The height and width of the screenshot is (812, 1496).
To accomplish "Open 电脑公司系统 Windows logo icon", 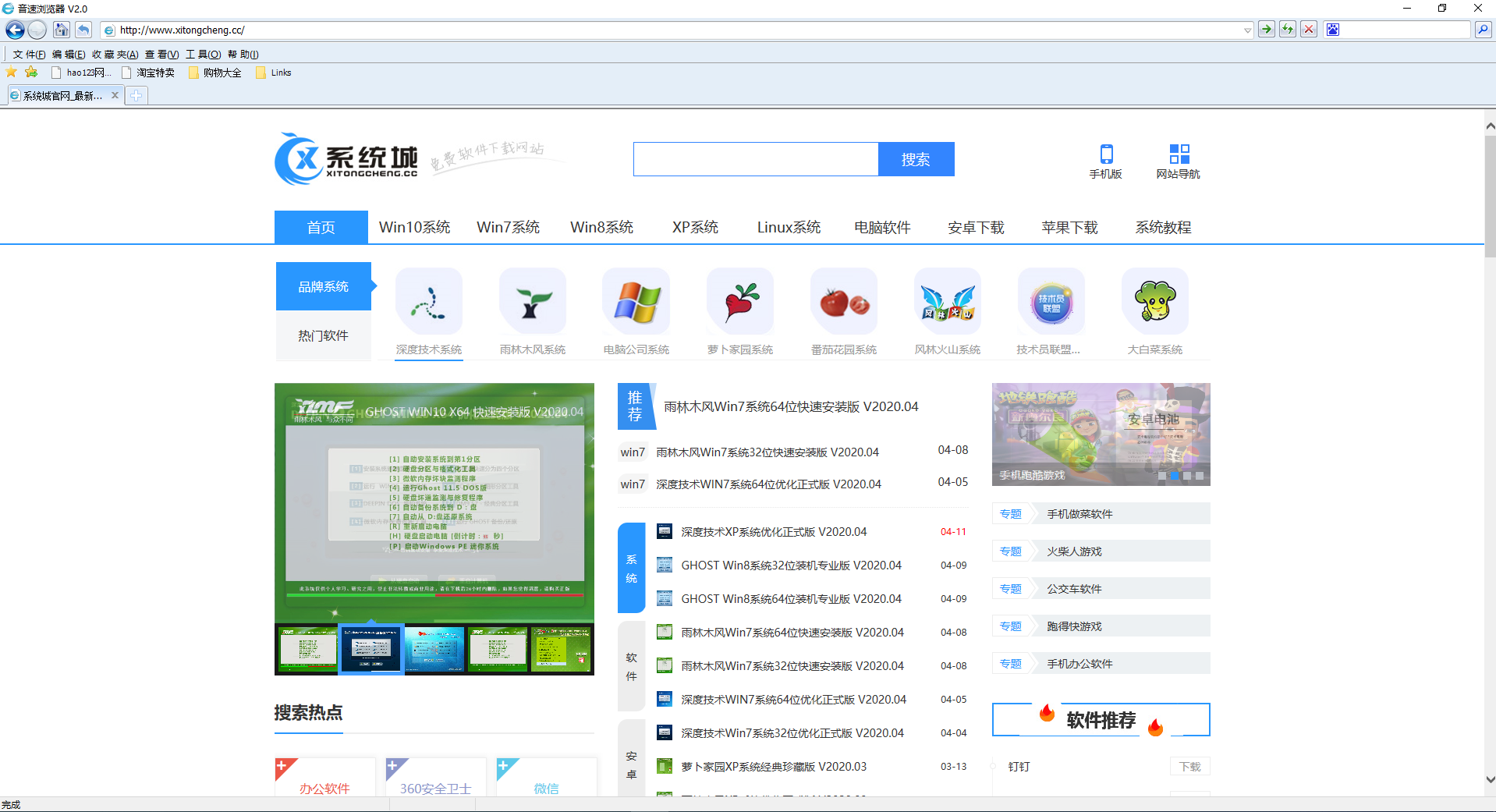I will (636, 301).
